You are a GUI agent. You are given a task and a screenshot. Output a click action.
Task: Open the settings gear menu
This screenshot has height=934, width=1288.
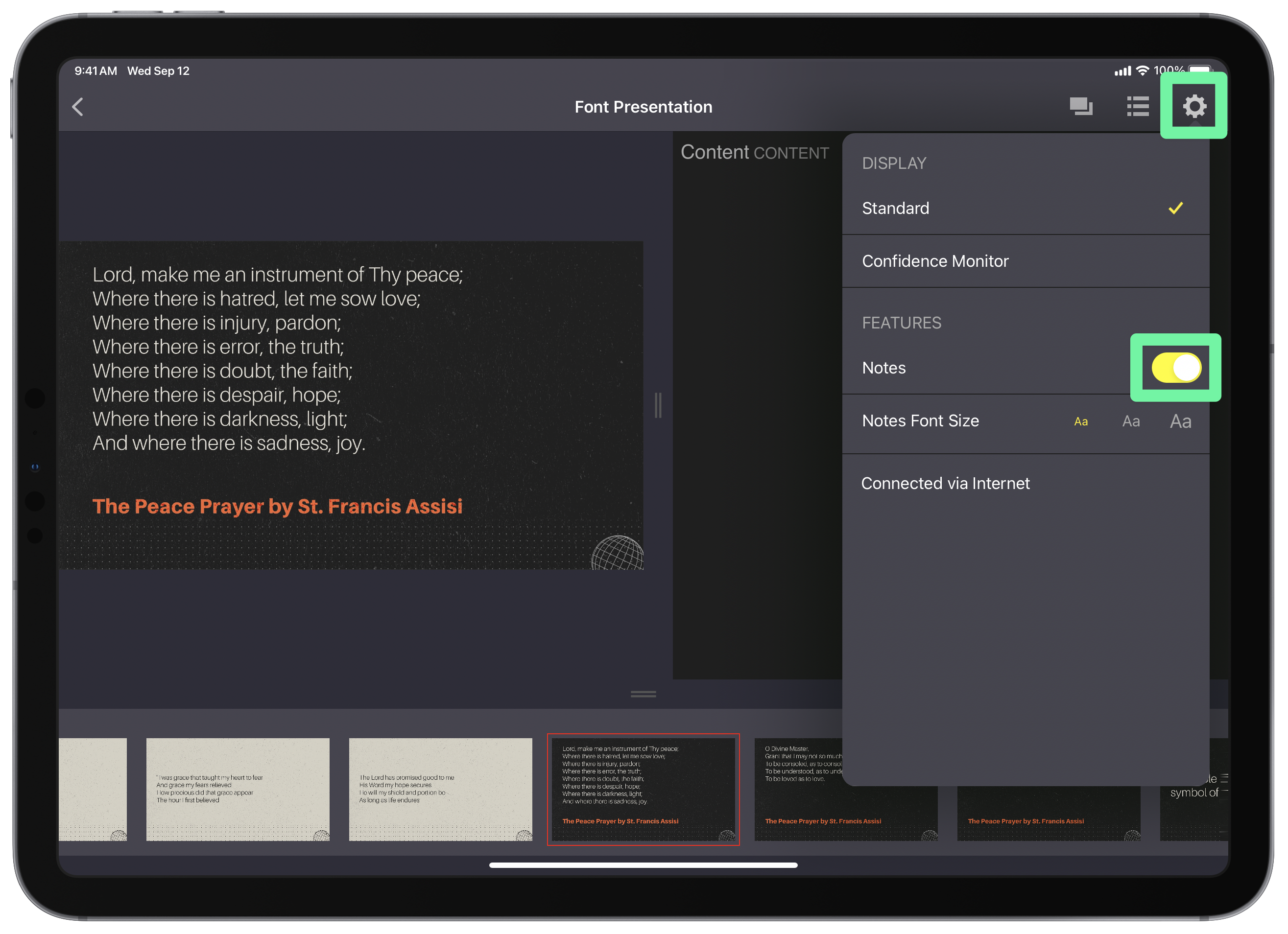tap(1194, 106)
